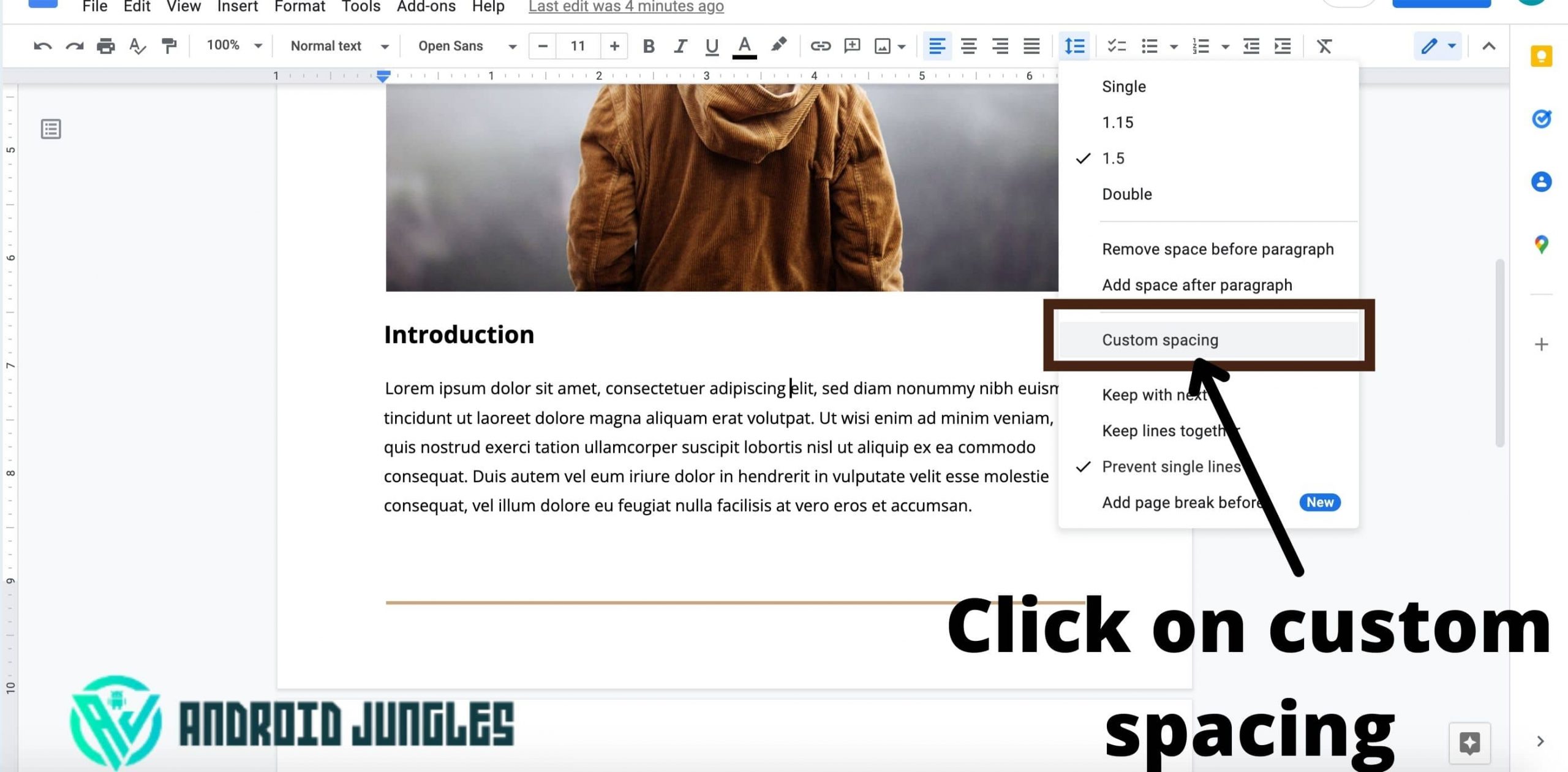Open the Format menu
Viewport: 1568px width, 772px height.
(300, 7)
